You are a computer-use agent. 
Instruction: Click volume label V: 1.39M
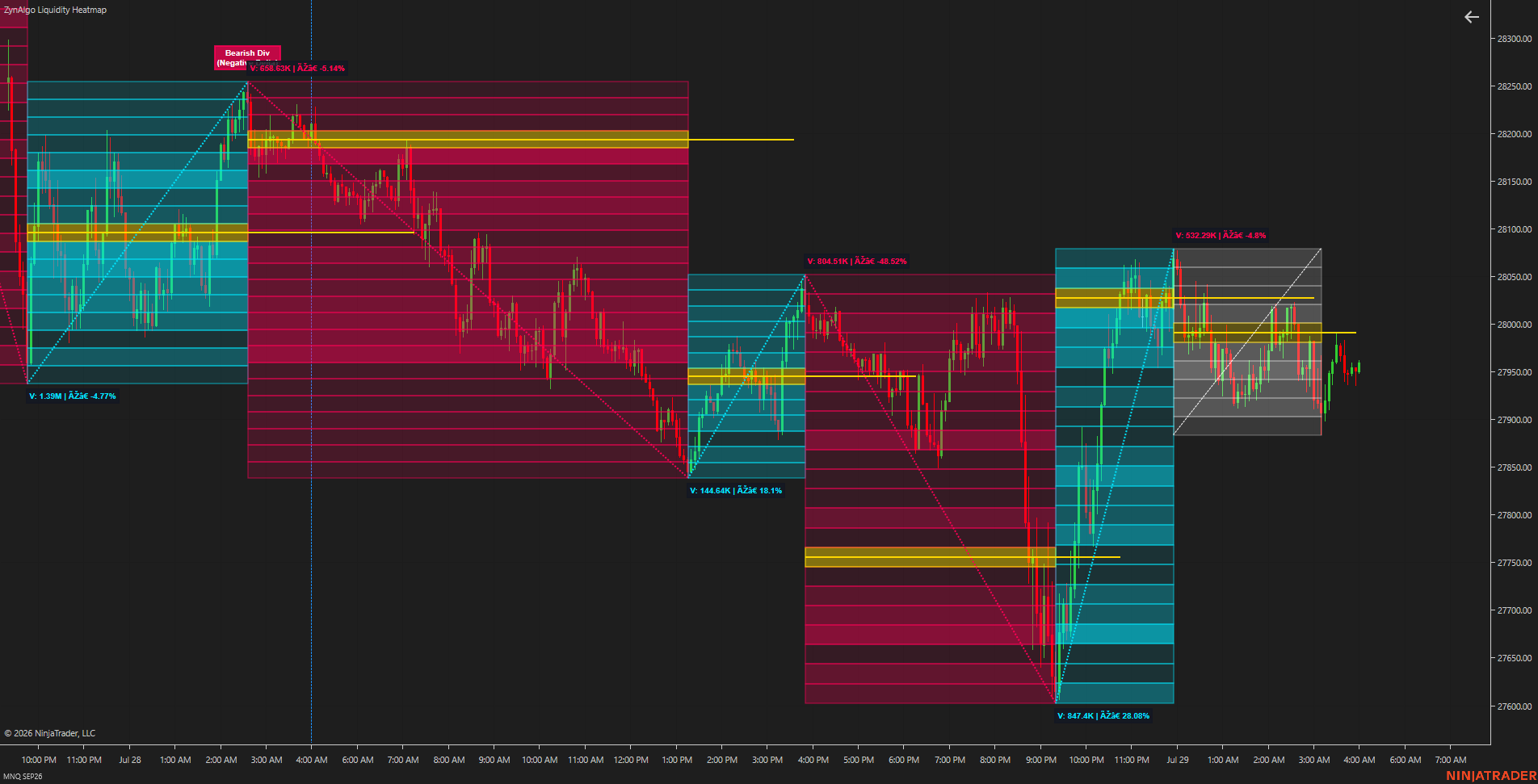coord(73,396)
